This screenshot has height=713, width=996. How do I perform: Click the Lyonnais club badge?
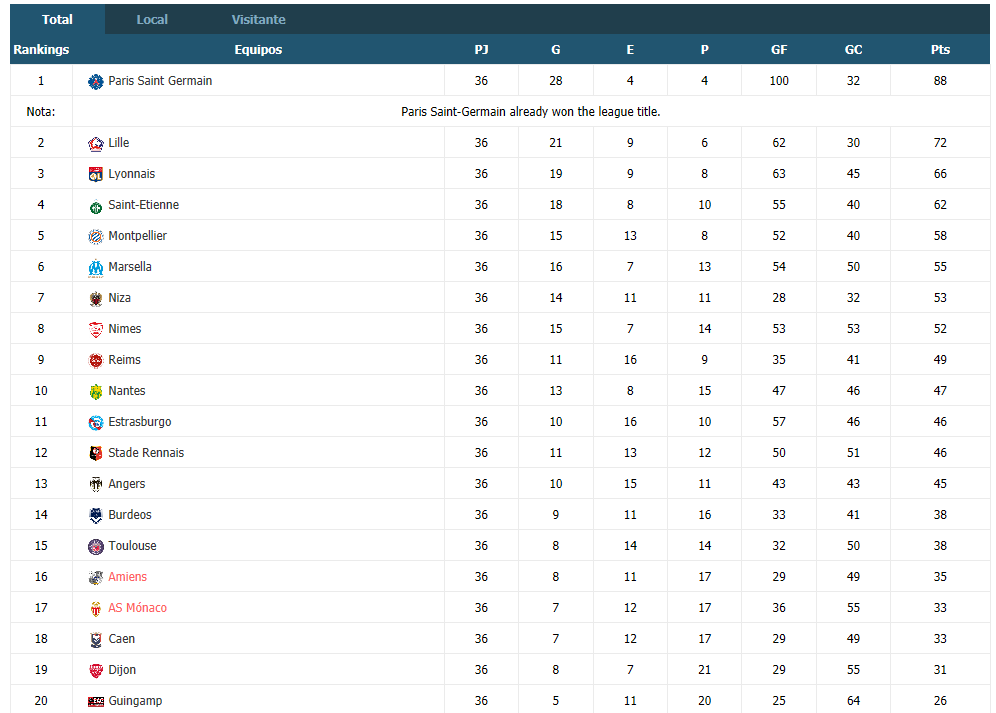[x=96, y=175]
